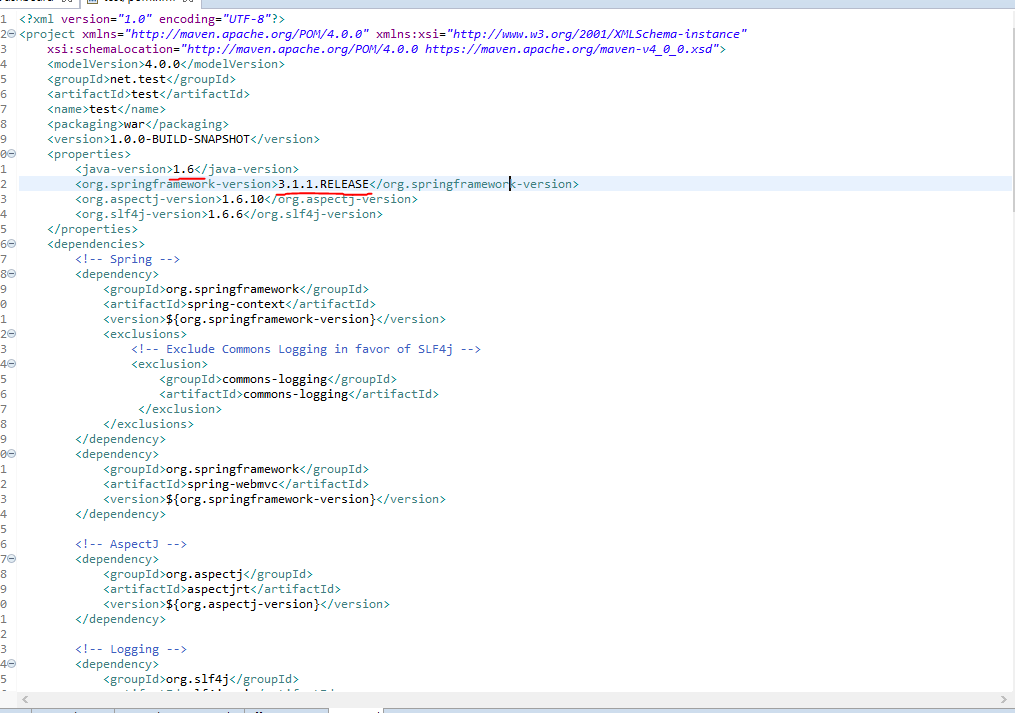Click the groupId org.aspectj line
This screenshot has width=1015, height=713.
tap(208, 574)
